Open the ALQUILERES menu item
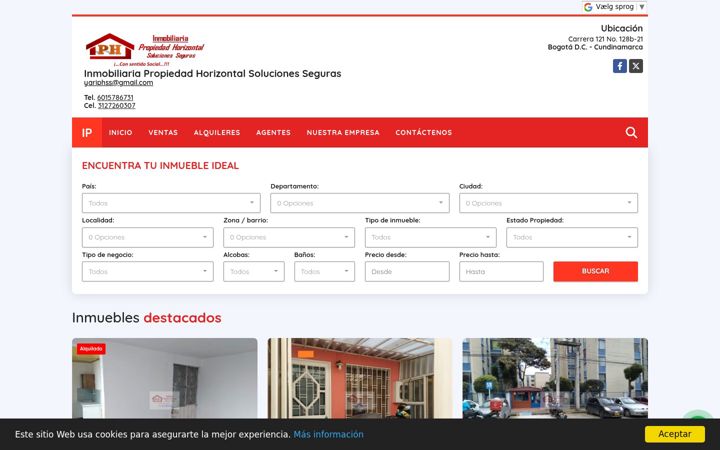The width and height of the screenshot is (720, 450). tap(217, 133)
